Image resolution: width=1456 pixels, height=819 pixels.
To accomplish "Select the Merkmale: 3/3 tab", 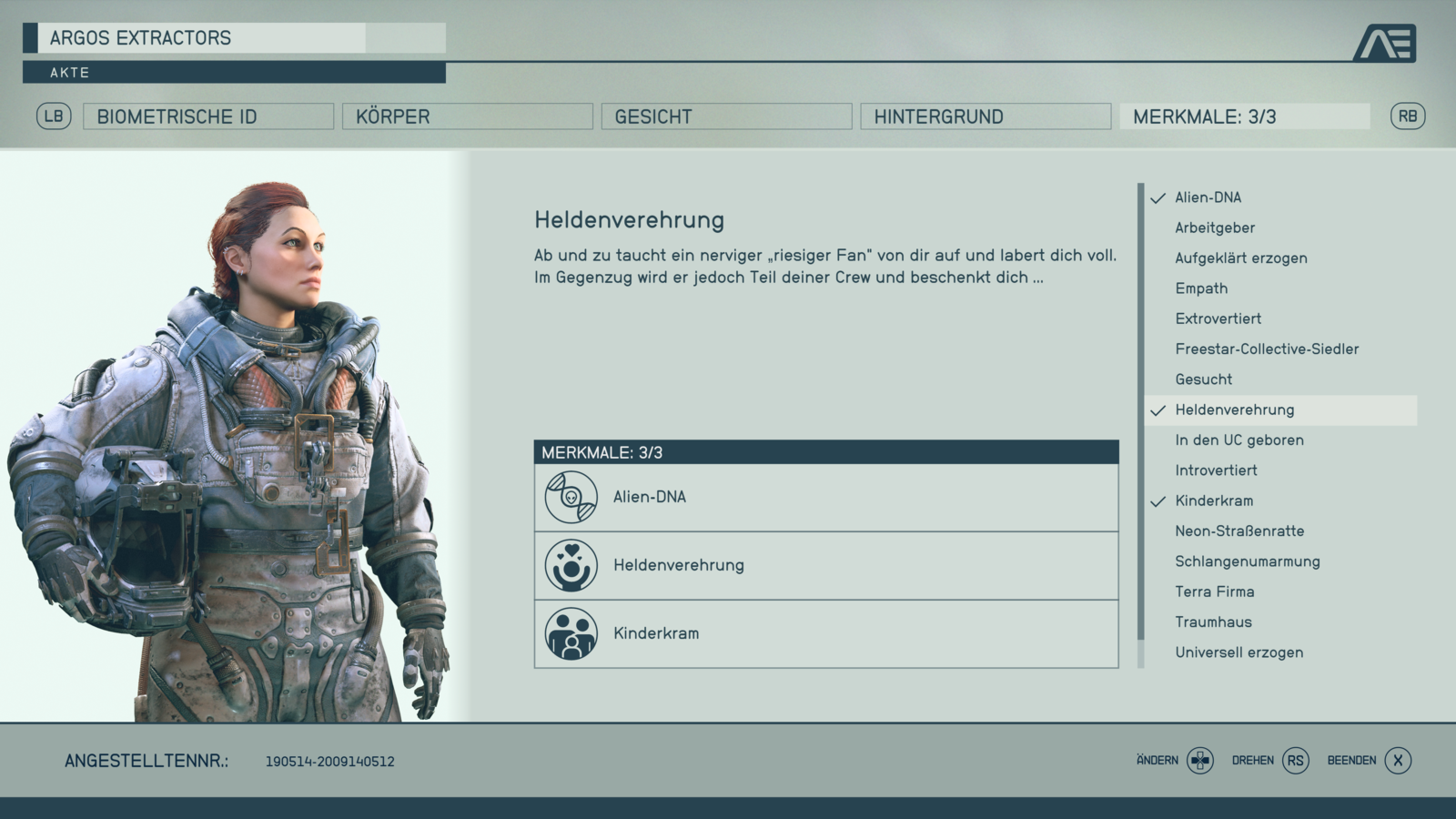I will tap(1245, 116).
